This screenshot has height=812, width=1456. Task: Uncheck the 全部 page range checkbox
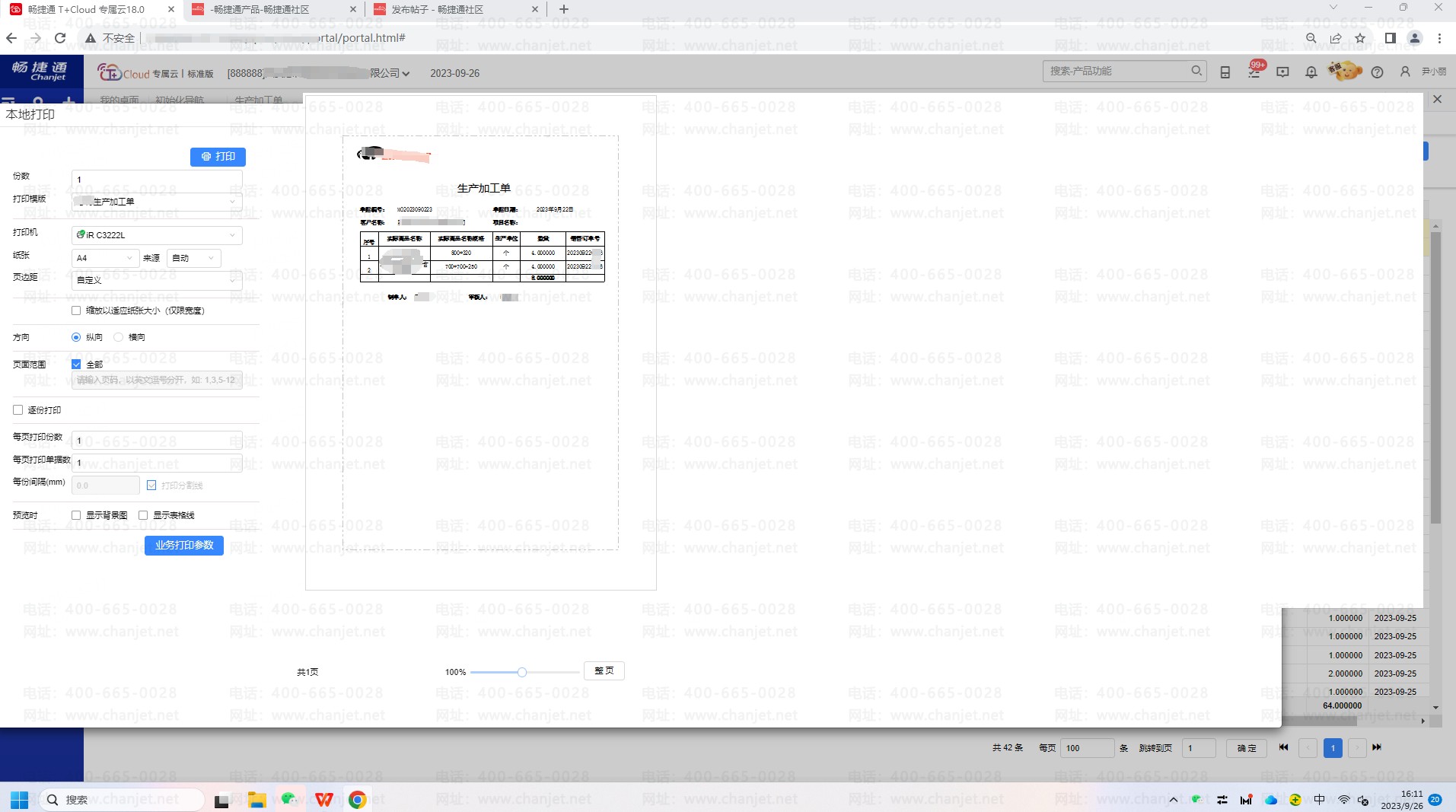76,365
